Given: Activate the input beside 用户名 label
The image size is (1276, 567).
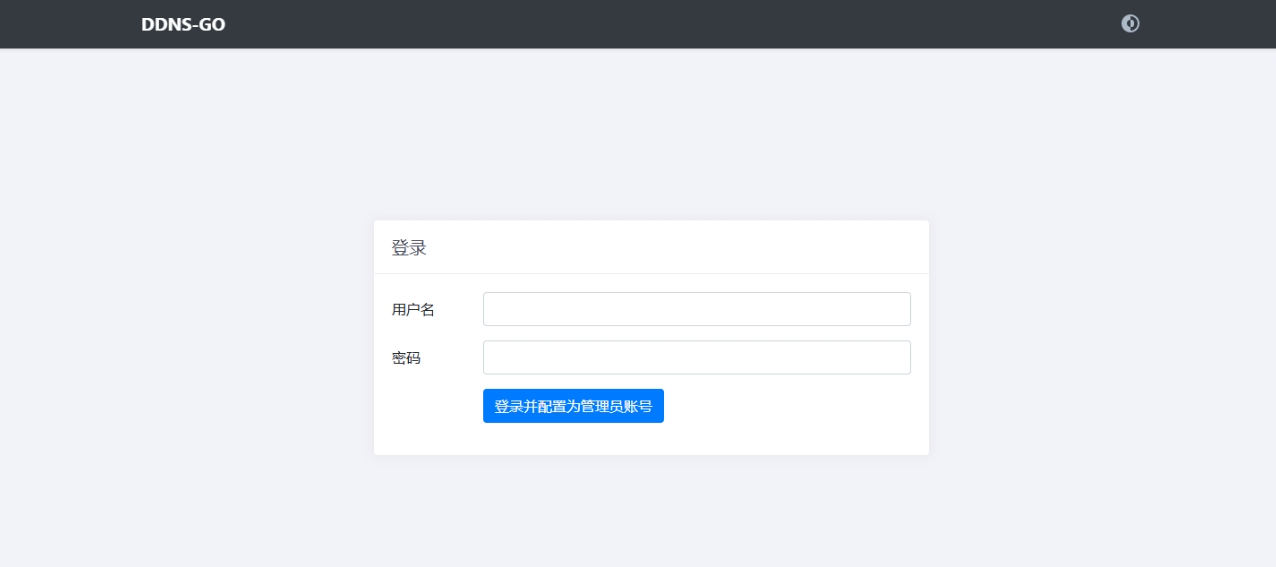Looking at the screenshot, I should (696, 309).
